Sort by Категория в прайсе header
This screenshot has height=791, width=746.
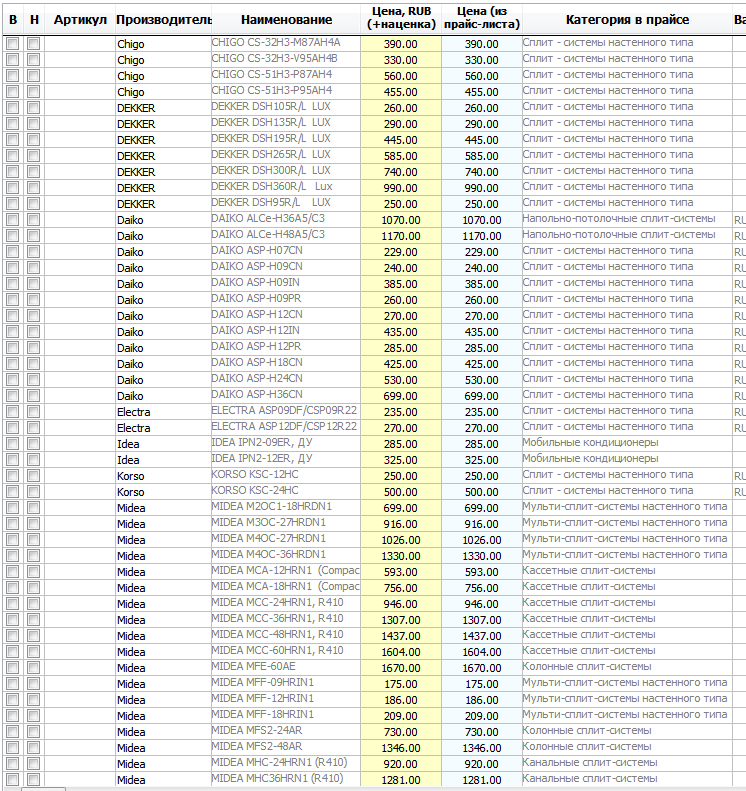[627, 19]
